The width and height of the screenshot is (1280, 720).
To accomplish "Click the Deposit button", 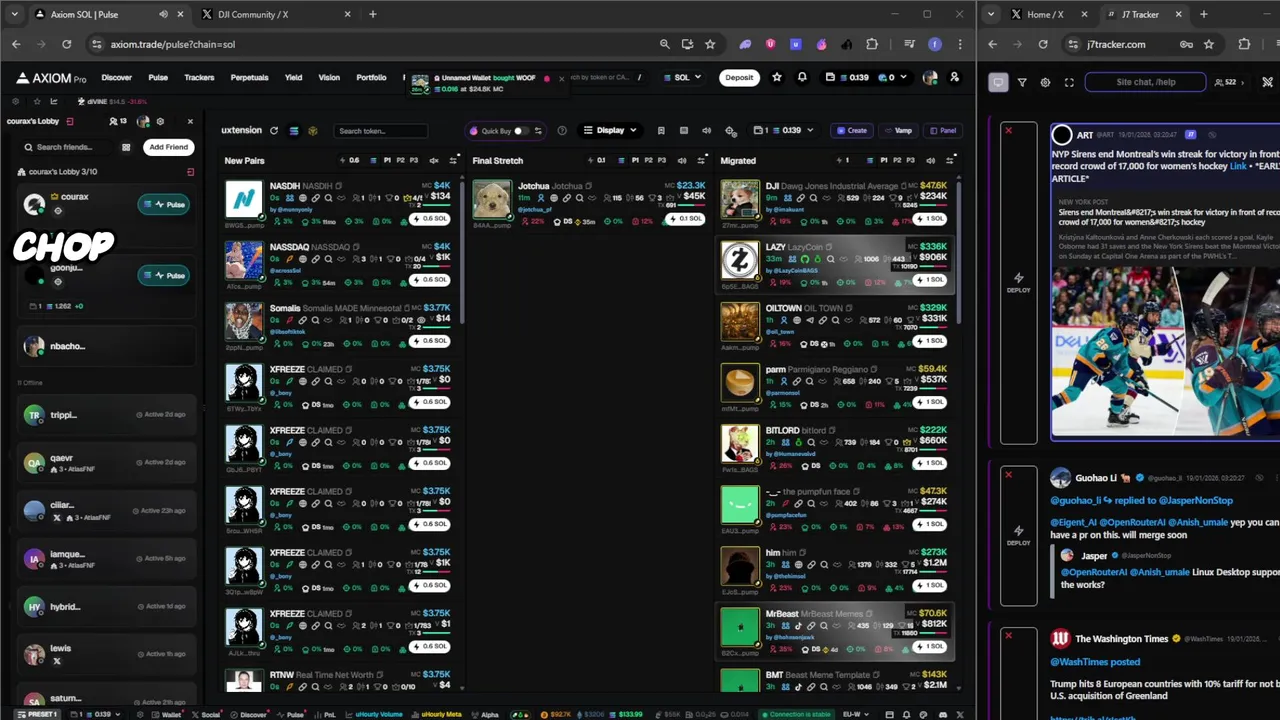I will [x=739, y=77].
